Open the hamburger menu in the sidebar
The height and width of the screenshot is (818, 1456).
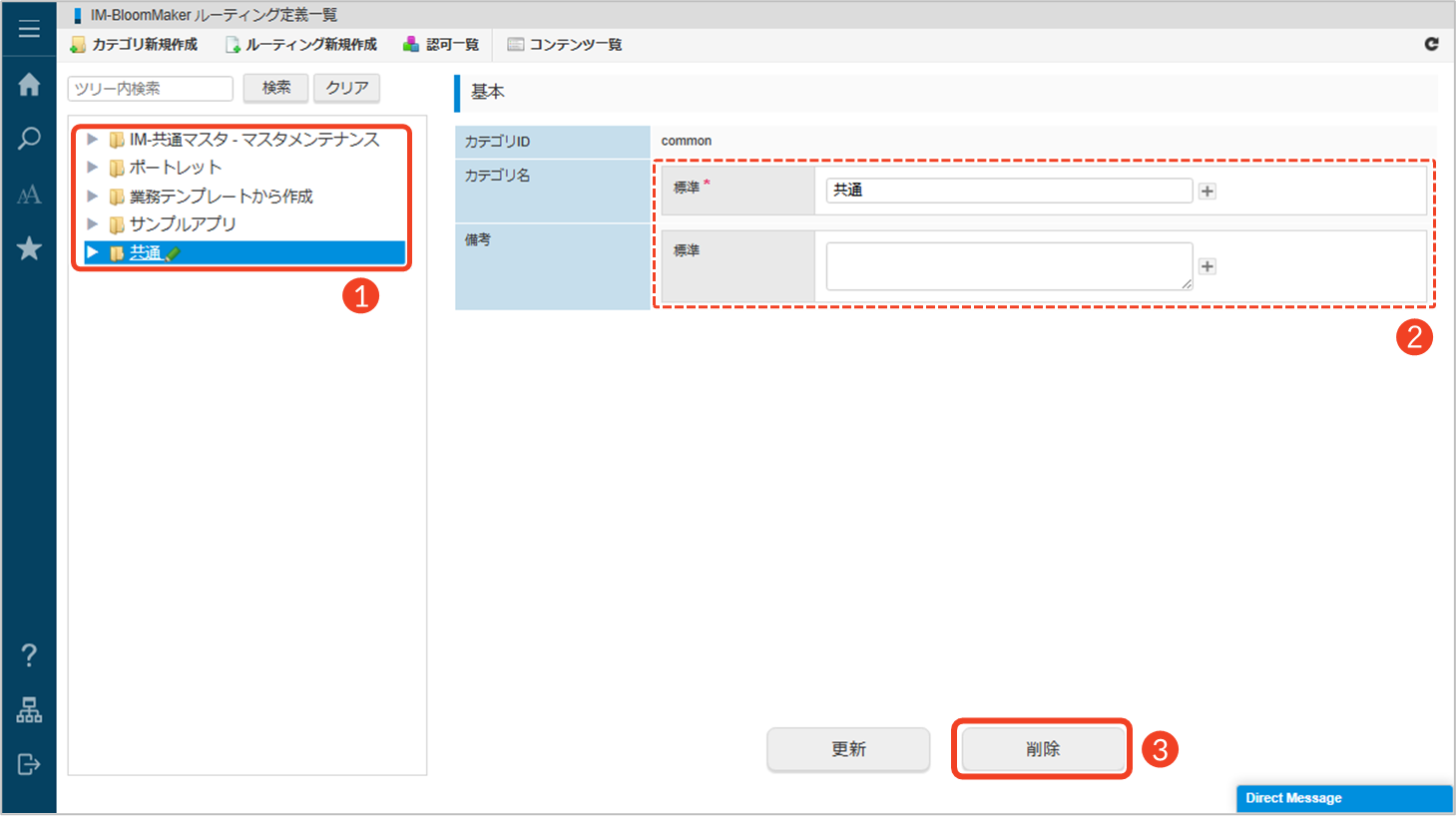pos(29,29)
